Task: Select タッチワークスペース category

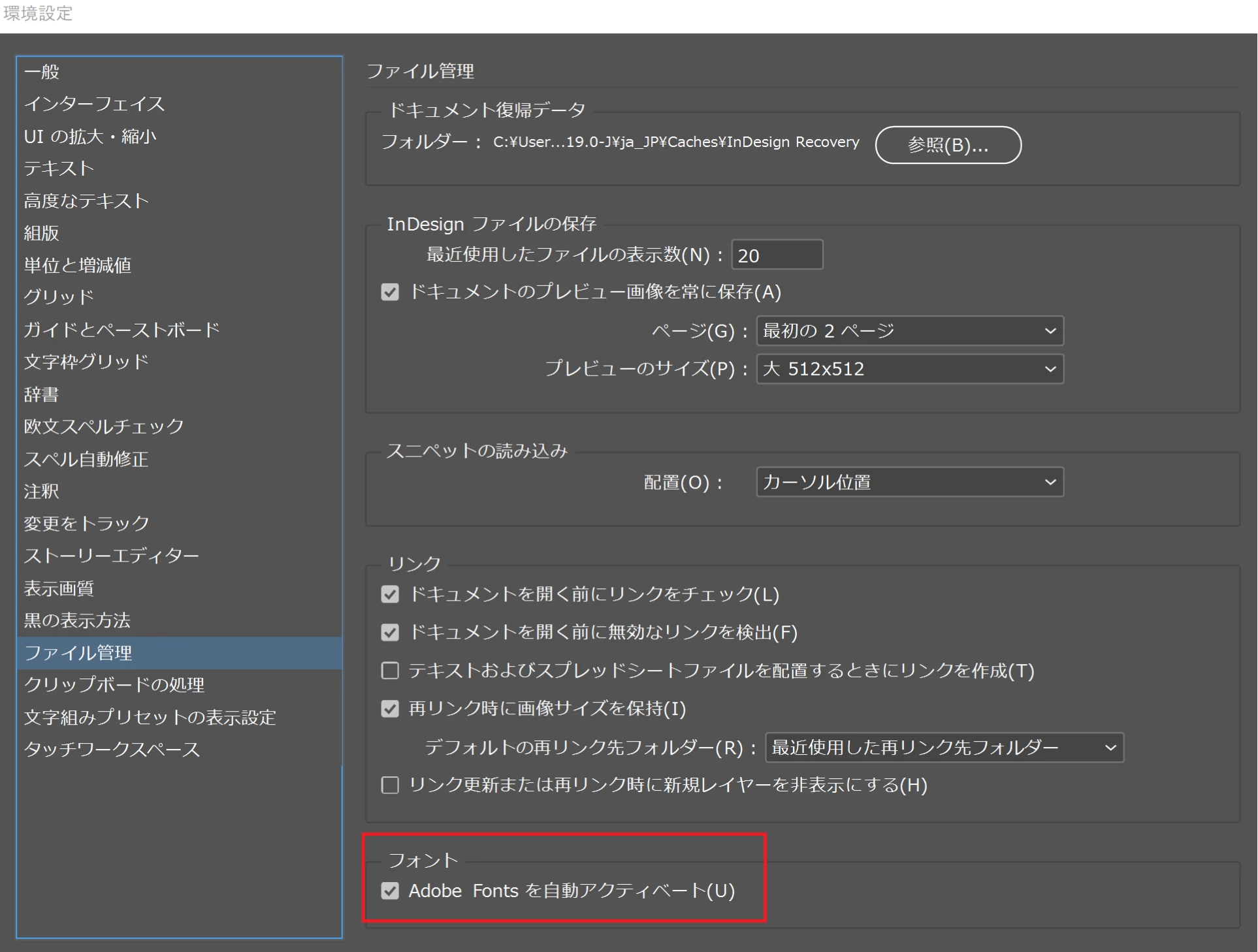Action: click(x=112, y=750)
